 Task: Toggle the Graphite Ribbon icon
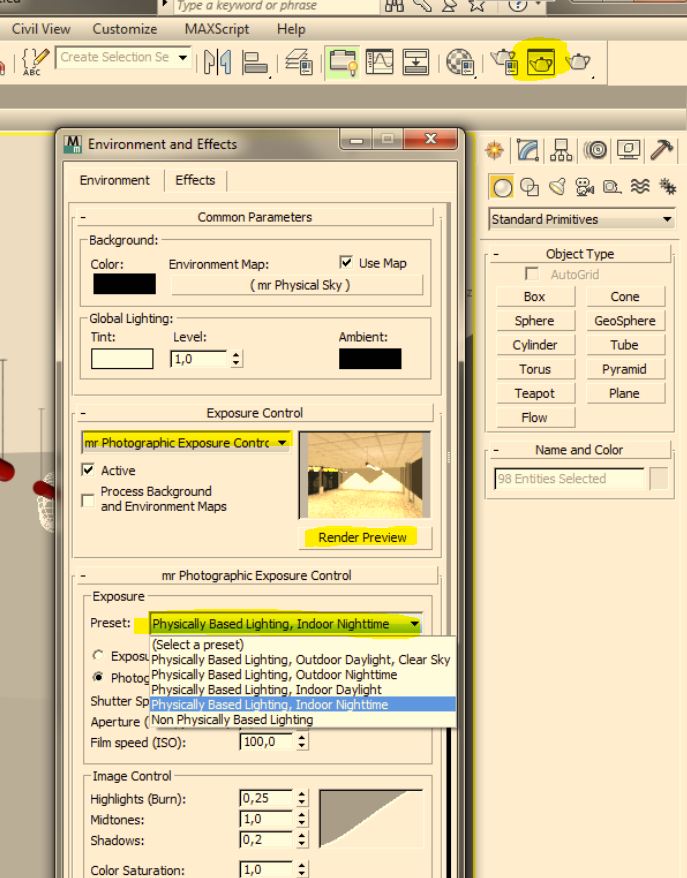pyautogui.click(x=343, y=62)
